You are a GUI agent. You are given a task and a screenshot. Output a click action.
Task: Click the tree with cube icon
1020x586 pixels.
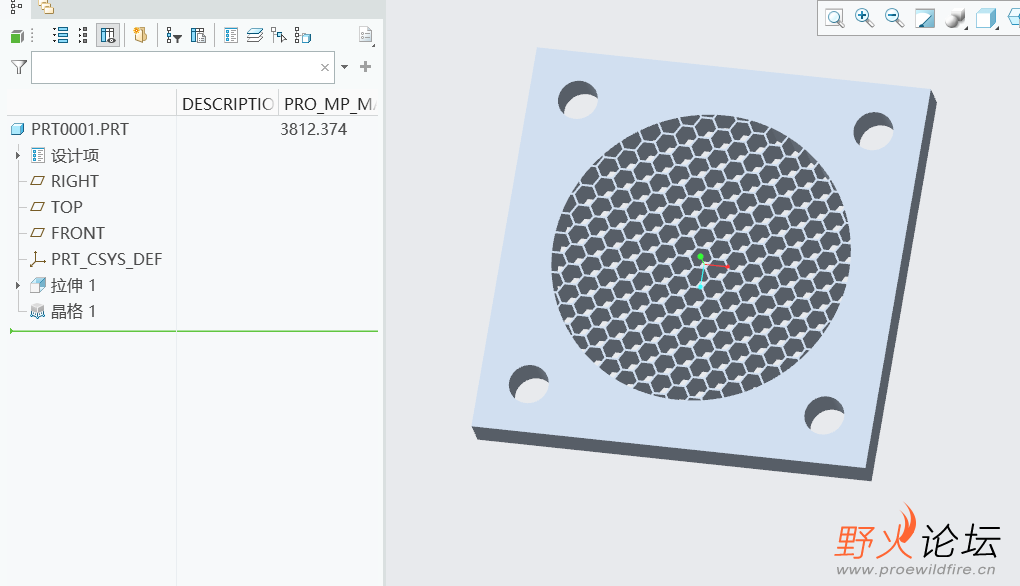(x=302, y=35)
